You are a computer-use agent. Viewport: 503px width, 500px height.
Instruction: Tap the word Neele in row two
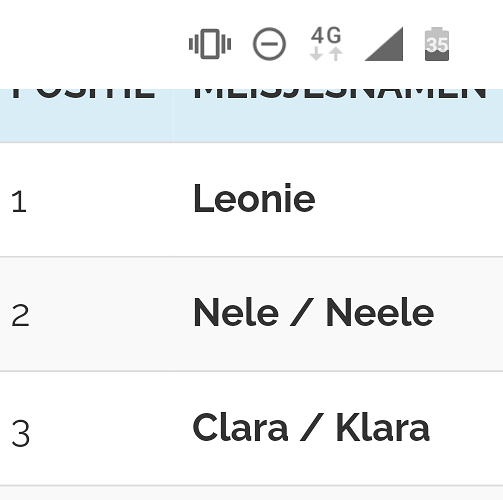380,312
